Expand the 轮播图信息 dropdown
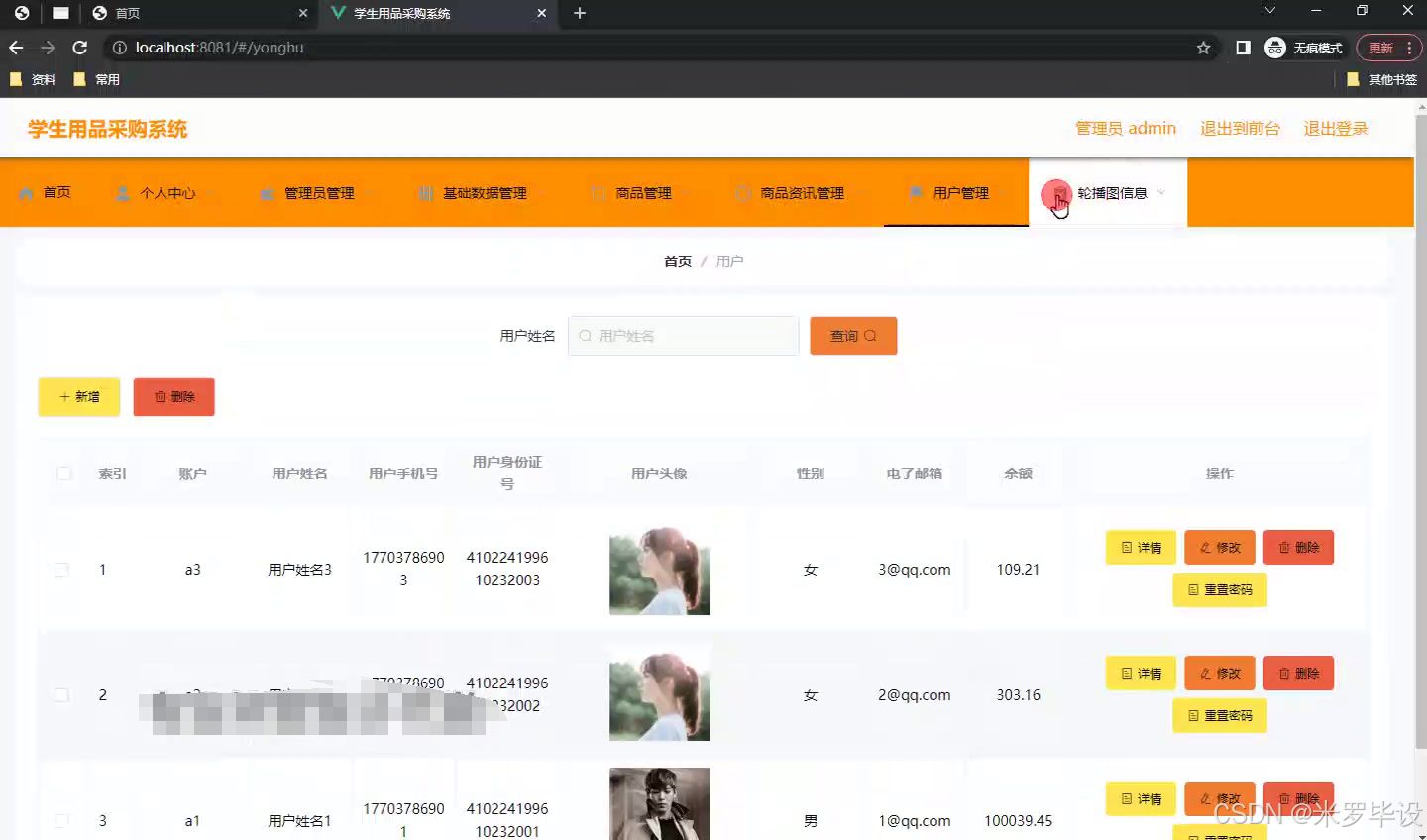Viewport: 1427px width, 840px height. click(x=1161, y=193)
